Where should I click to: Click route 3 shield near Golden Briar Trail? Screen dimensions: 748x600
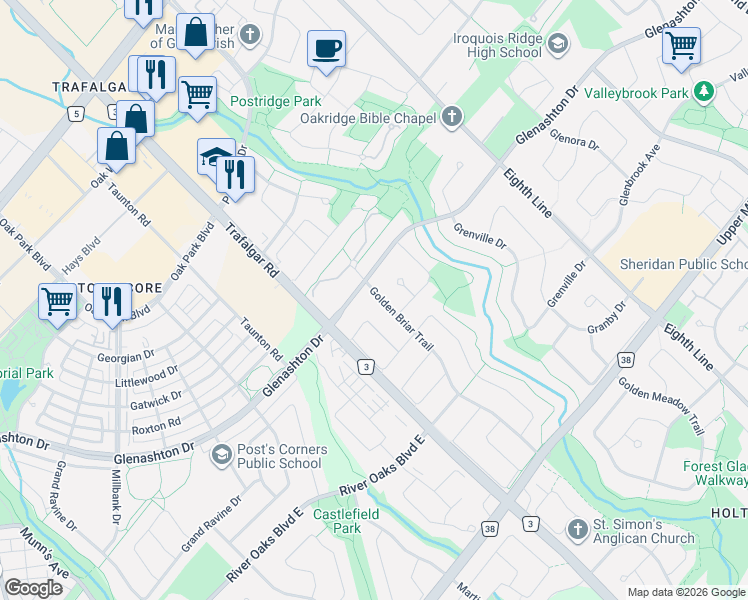click(366, 367)
